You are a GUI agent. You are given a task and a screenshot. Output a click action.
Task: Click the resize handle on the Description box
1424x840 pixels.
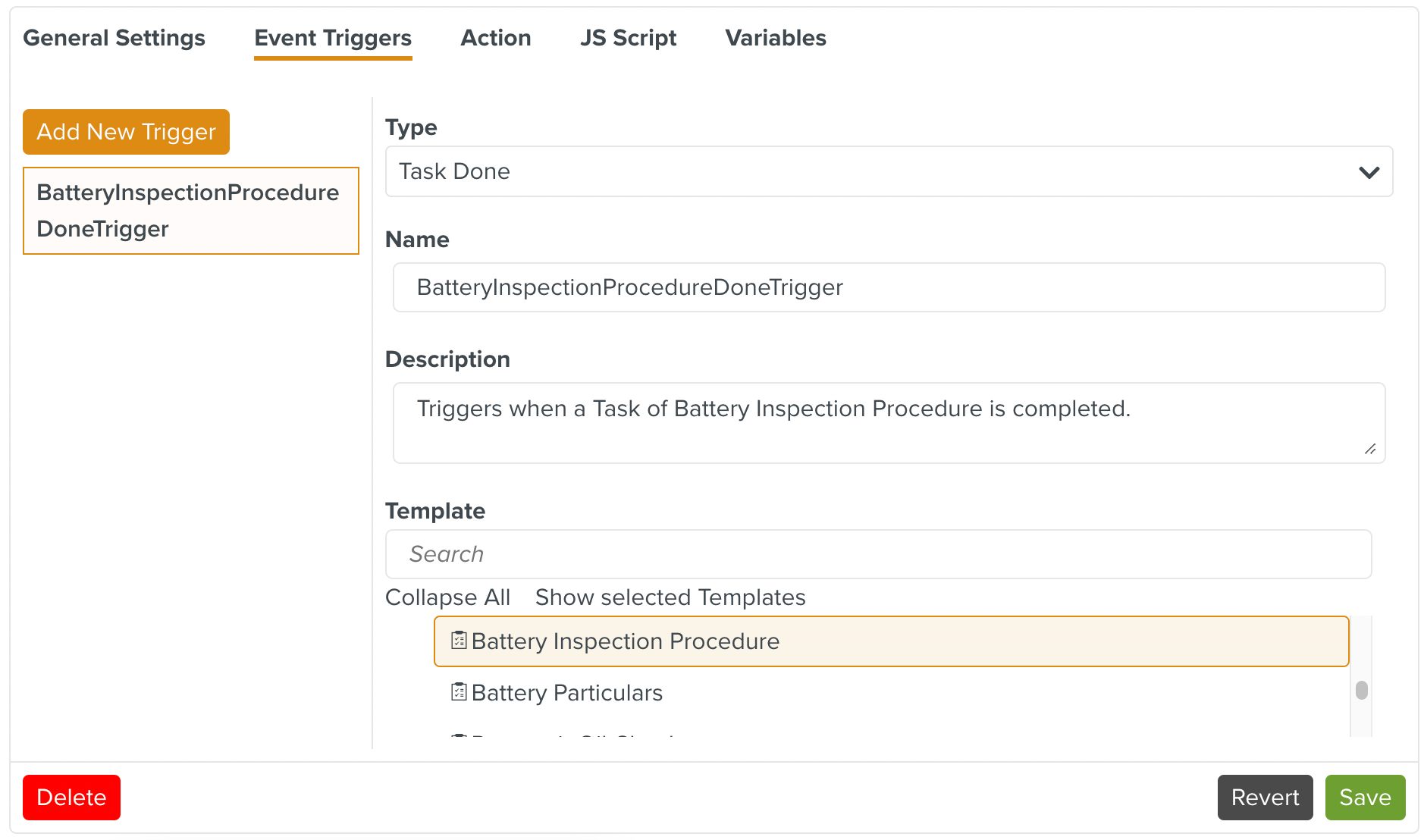coord(1371,450)
